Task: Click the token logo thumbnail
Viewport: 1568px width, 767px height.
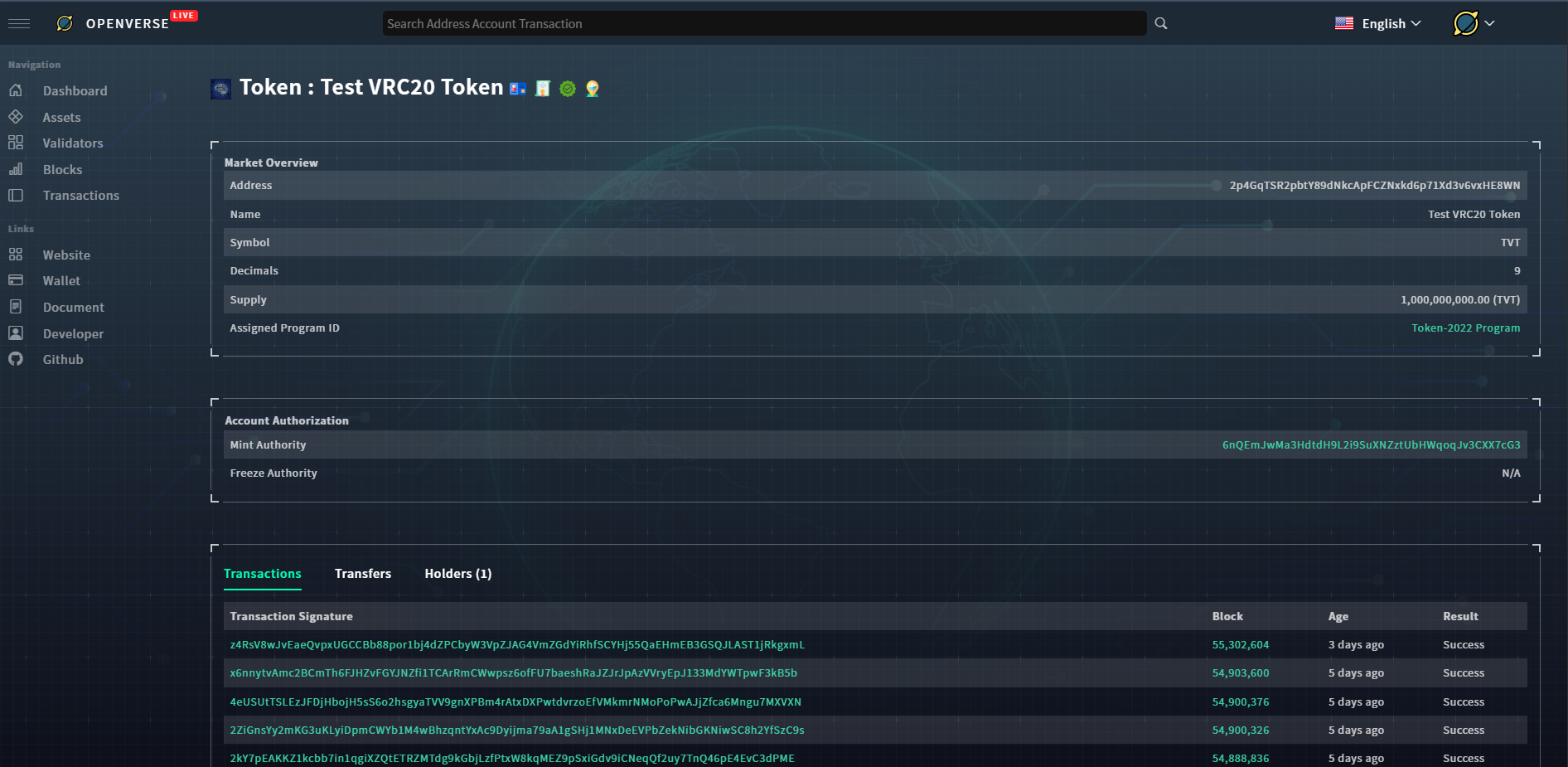Action: tap(221, 89)
